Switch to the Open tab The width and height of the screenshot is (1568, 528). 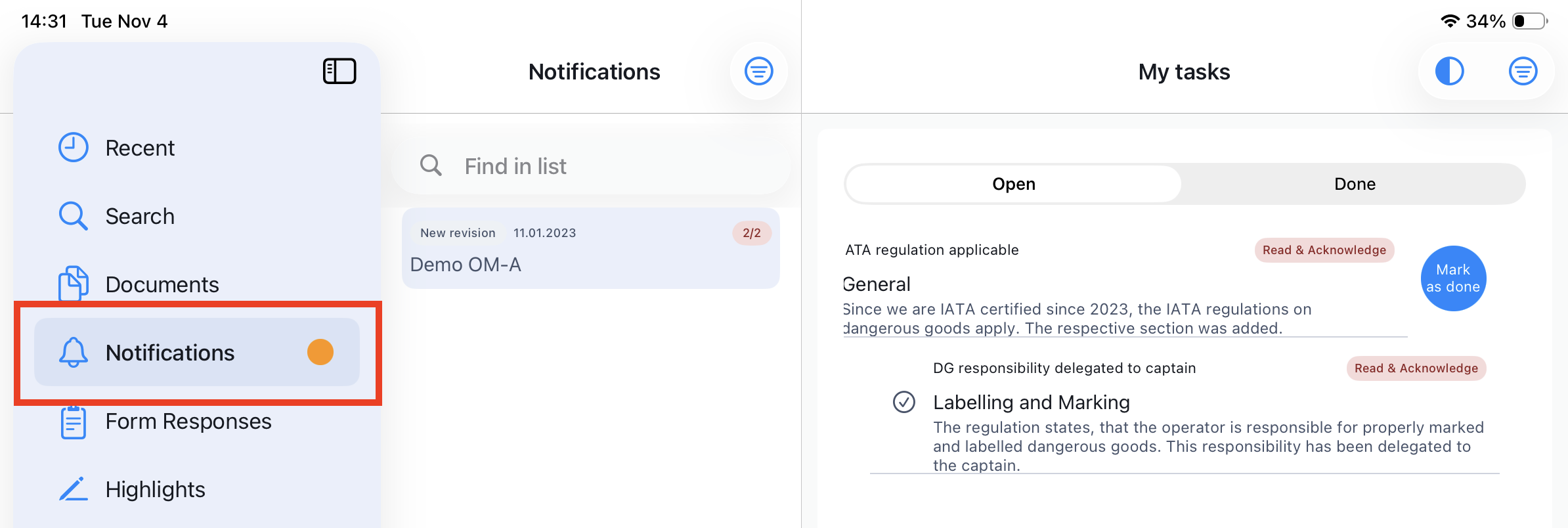coord(1013,184)
